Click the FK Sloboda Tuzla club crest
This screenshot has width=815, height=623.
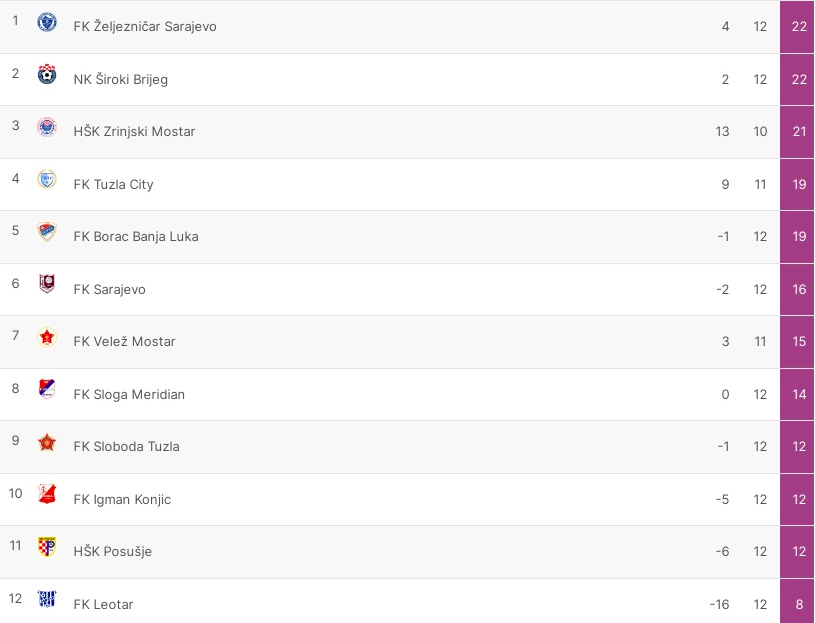47,442
